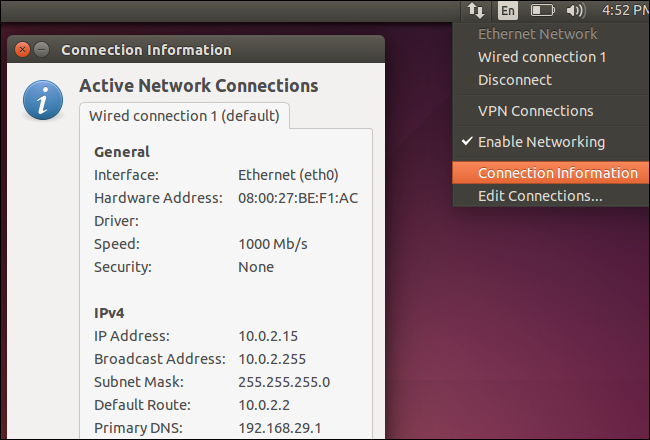Click the Connection Information window title
Screen dimensions: 650x440
coord(146,50)
